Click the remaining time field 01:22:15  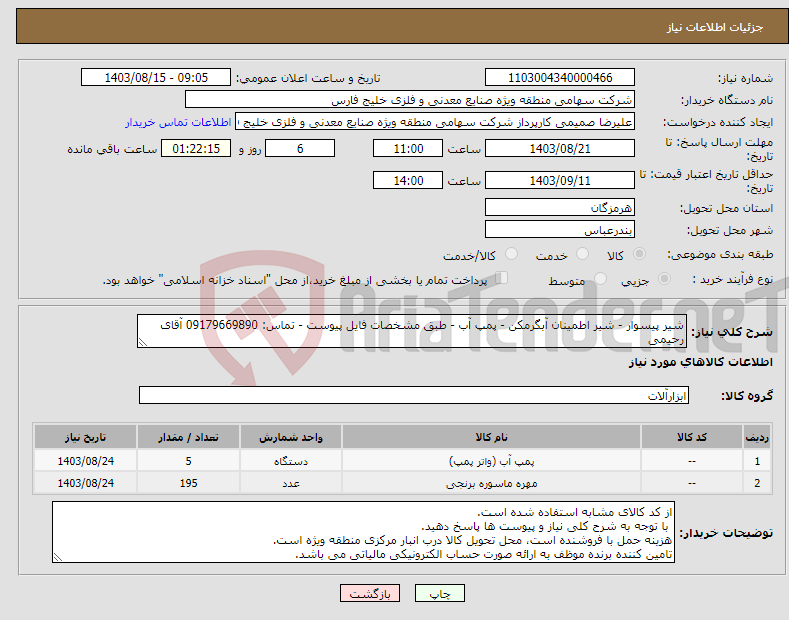pos(196,148)
